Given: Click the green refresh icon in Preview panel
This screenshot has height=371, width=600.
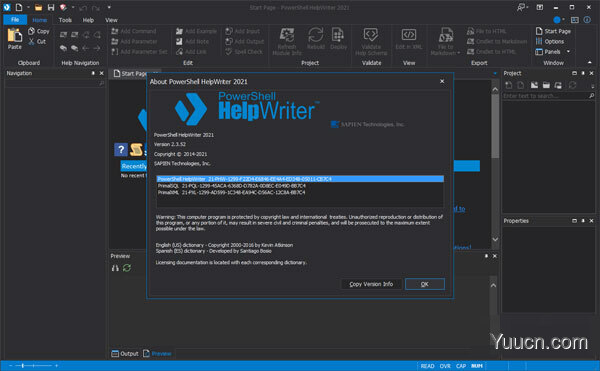Looking at the screenshot, I should tap(127, 268).
